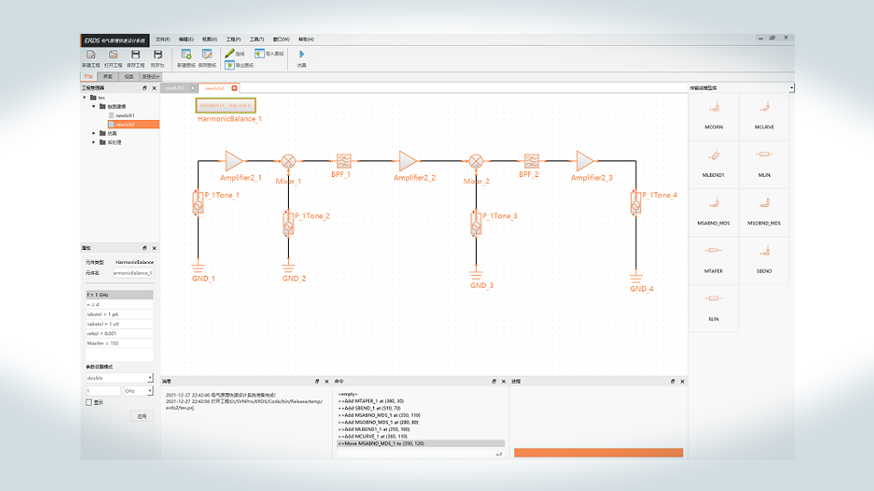Close the newSch2 schematic tab
874x491 pixels.
coord(232,88)
